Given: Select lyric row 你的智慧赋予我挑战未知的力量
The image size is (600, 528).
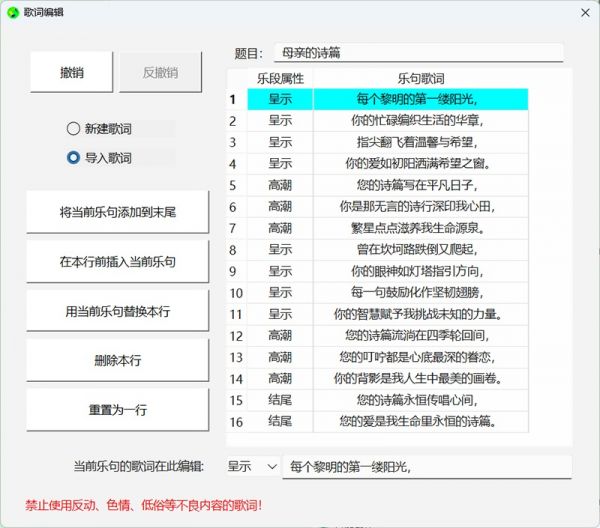Looking at the screenshot, I should pos(421,314).
